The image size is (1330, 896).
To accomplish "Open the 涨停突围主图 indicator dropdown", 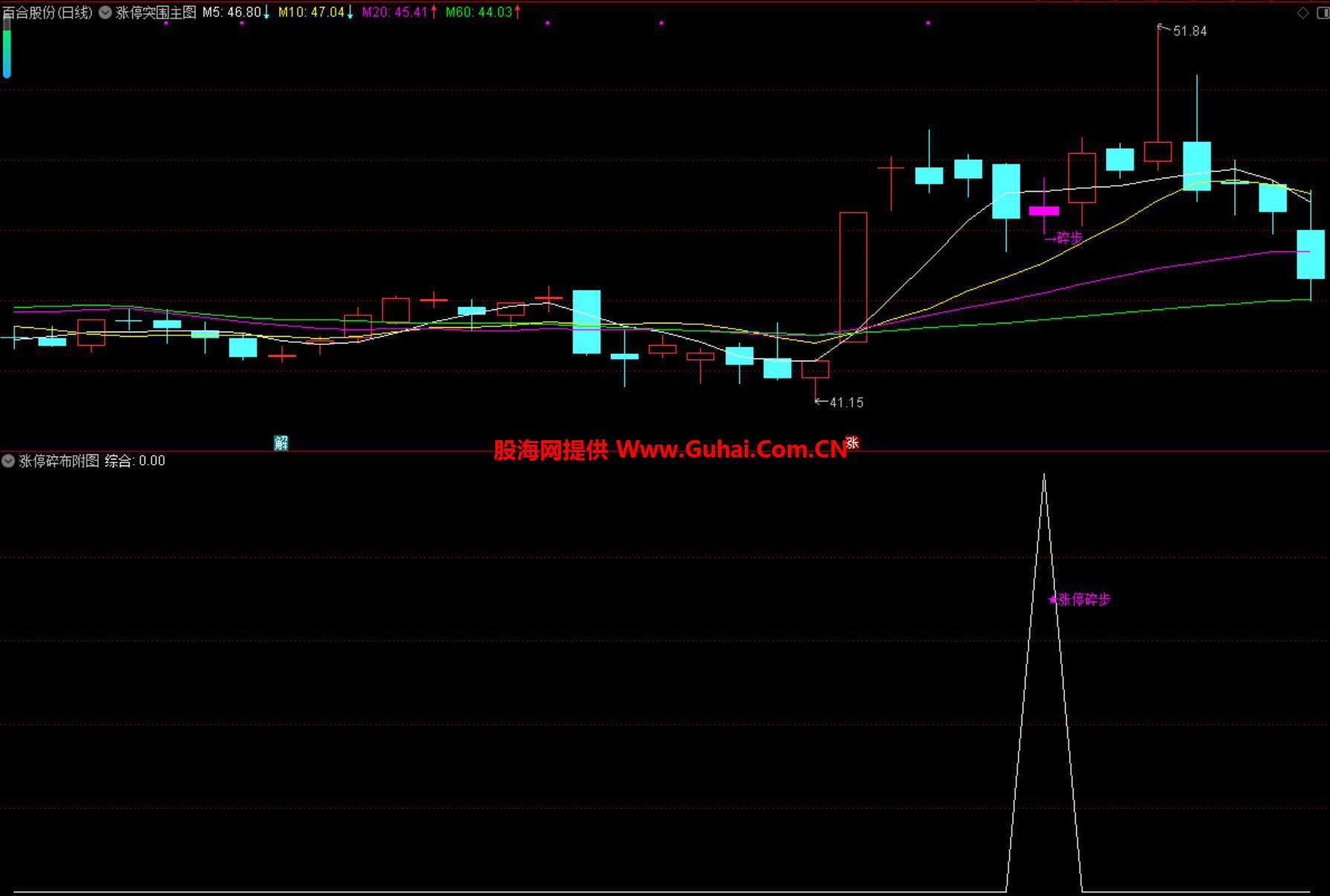I will coord(106,13).
